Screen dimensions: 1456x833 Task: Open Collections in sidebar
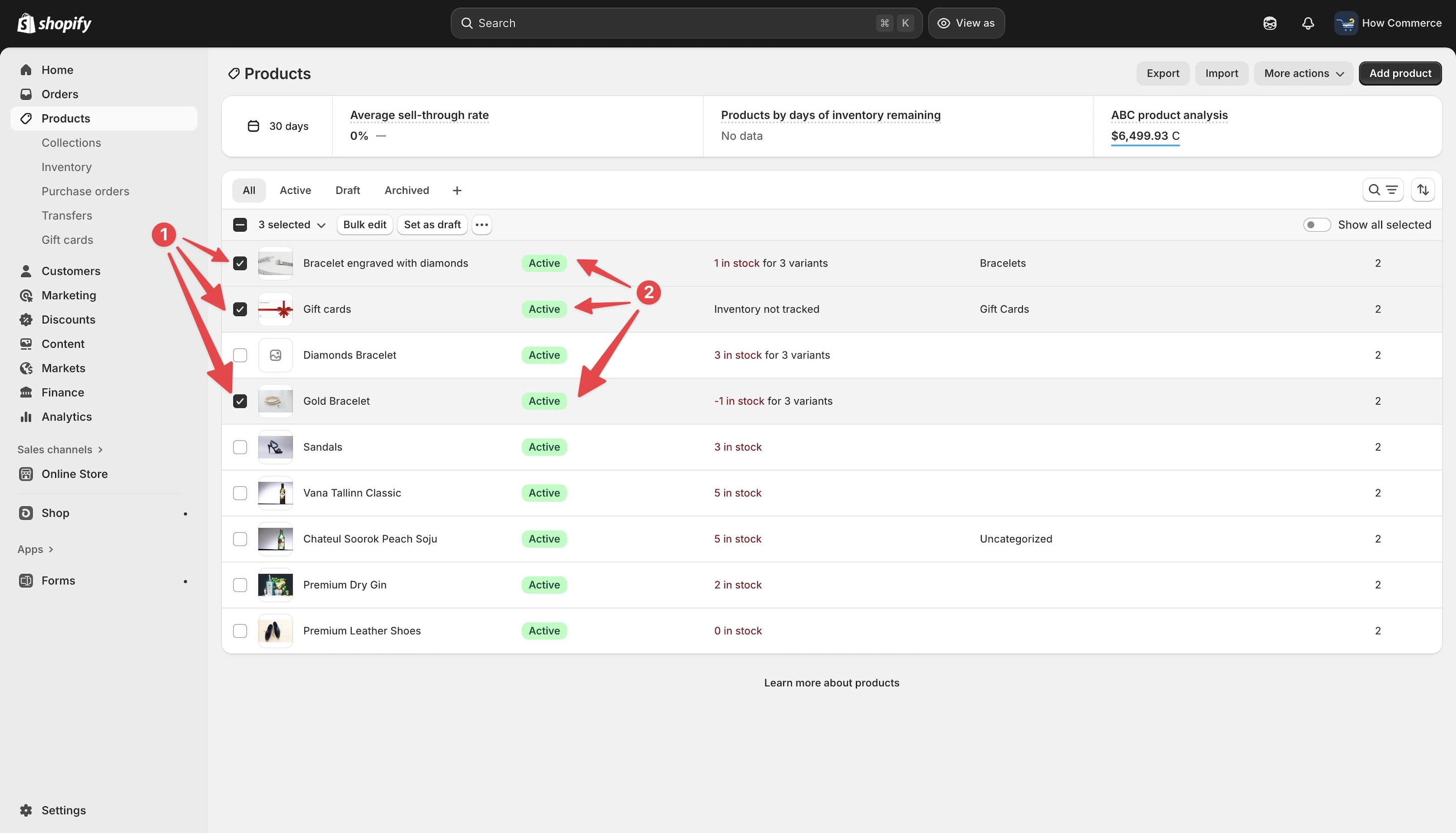coord(71,143)
